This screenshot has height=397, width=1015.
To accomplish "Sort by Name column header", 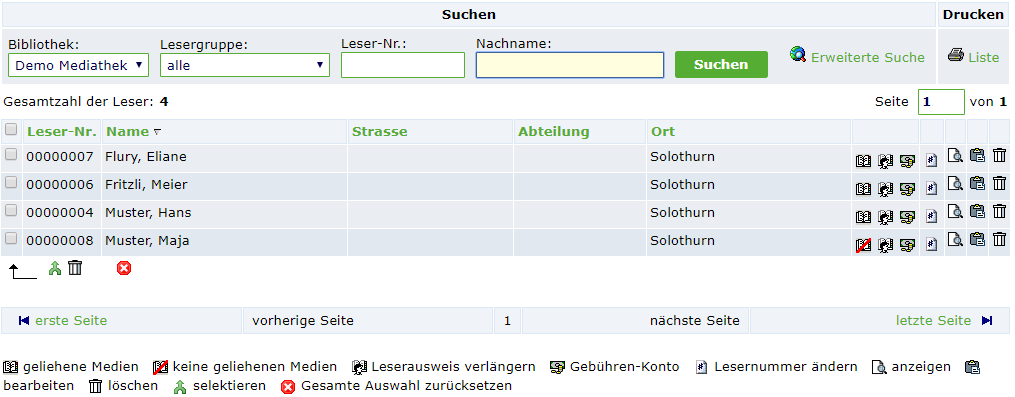I will pos(128,131).
